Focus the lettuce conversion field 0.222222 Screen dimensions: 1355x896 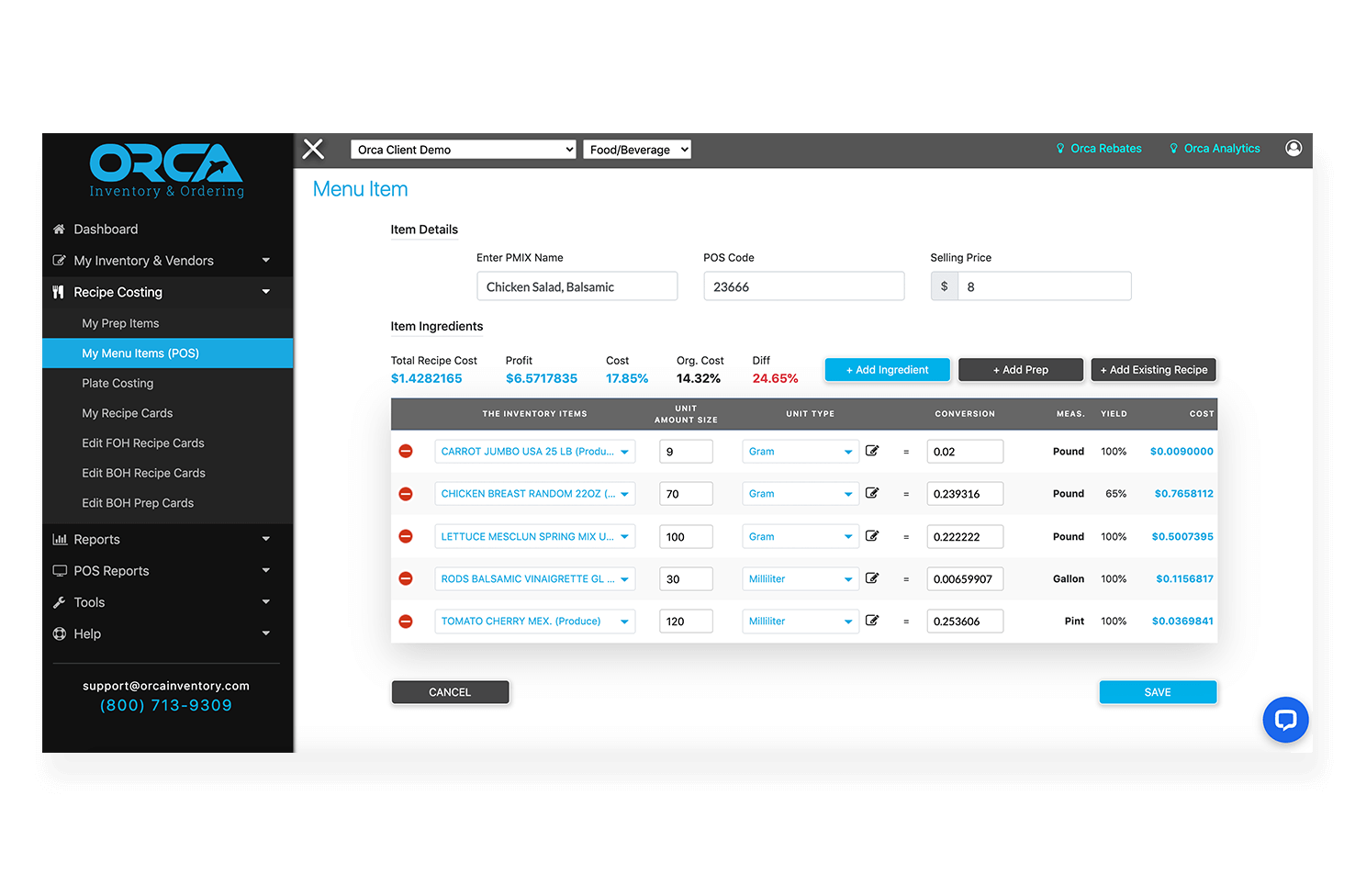point(965,537)
